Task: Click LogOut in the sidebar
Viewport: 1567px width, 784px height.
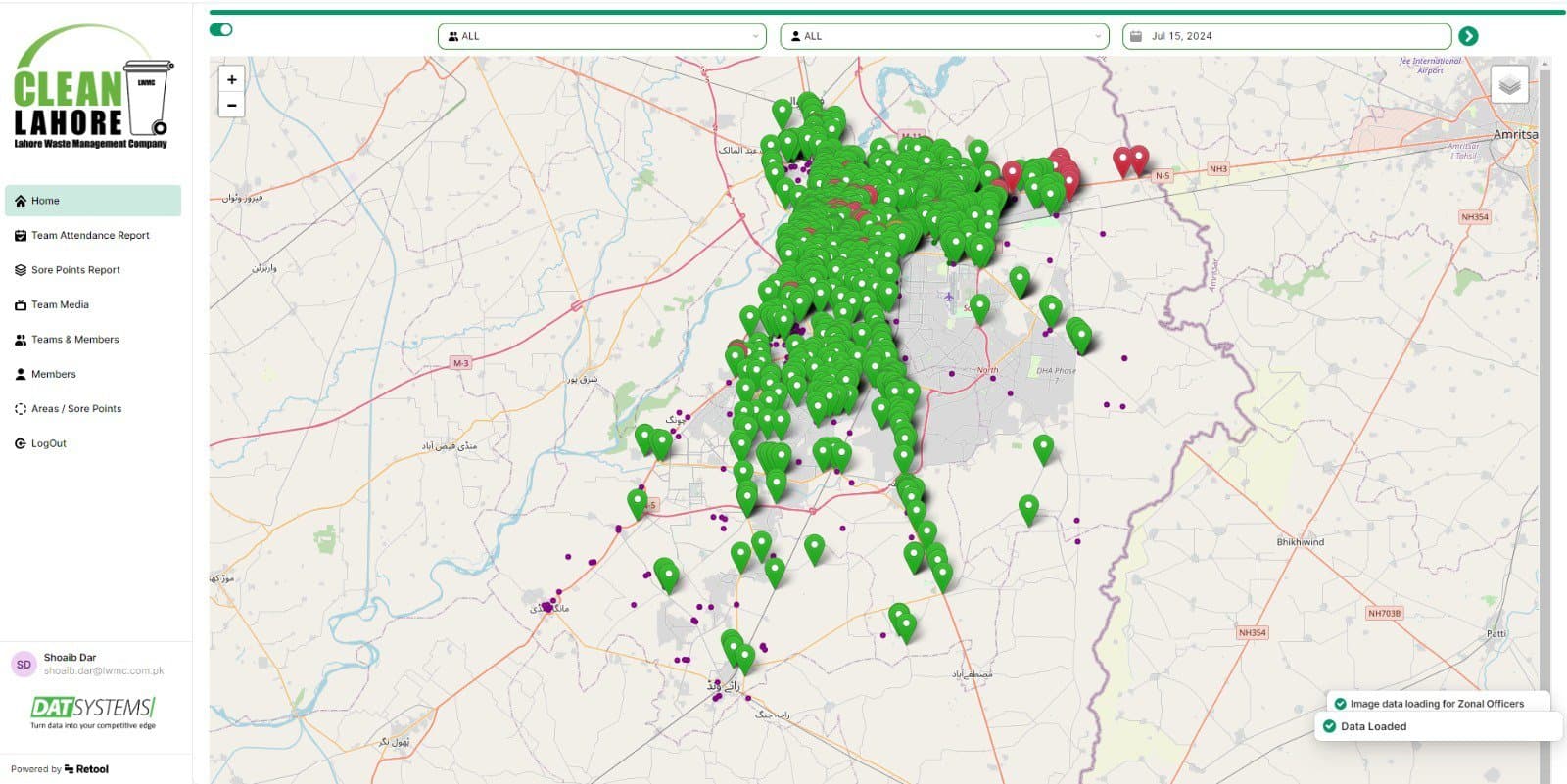Action: point(48,444)
